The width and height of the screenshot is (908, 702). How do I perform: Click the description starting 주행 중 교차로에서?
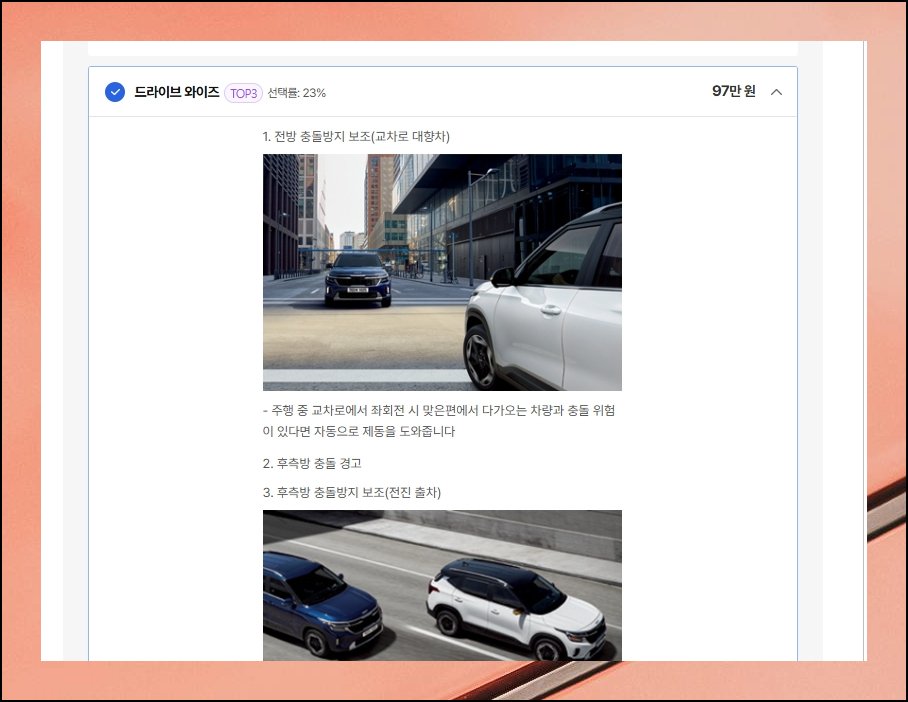(x=439, y=421)
